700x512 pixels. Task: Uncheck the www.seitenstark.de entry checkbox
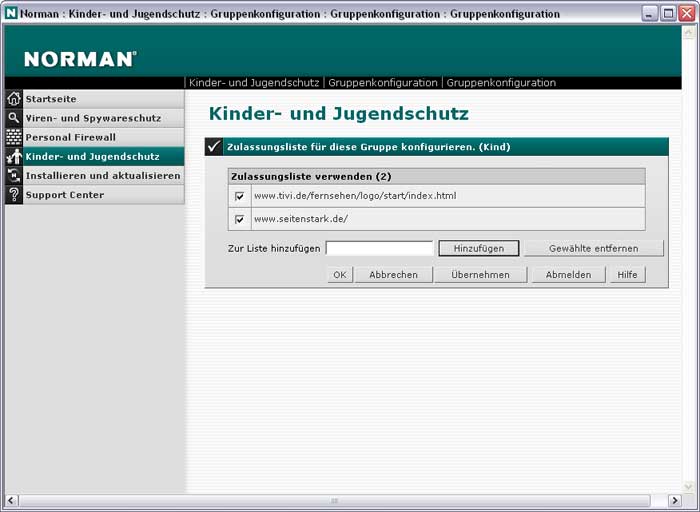pyautogui.click(x=240, y=219)
